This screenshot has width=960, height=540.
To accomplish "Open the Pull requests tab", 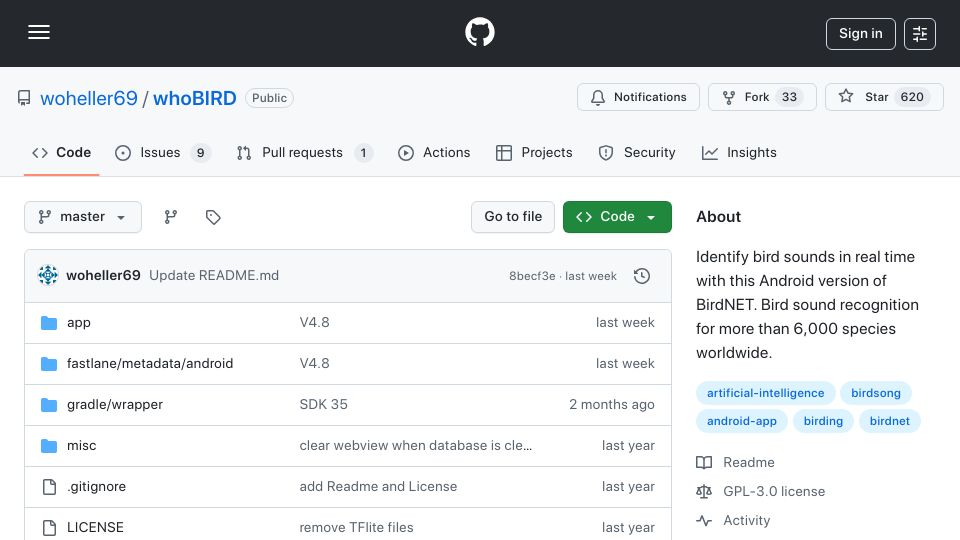I will coord(304,152).
